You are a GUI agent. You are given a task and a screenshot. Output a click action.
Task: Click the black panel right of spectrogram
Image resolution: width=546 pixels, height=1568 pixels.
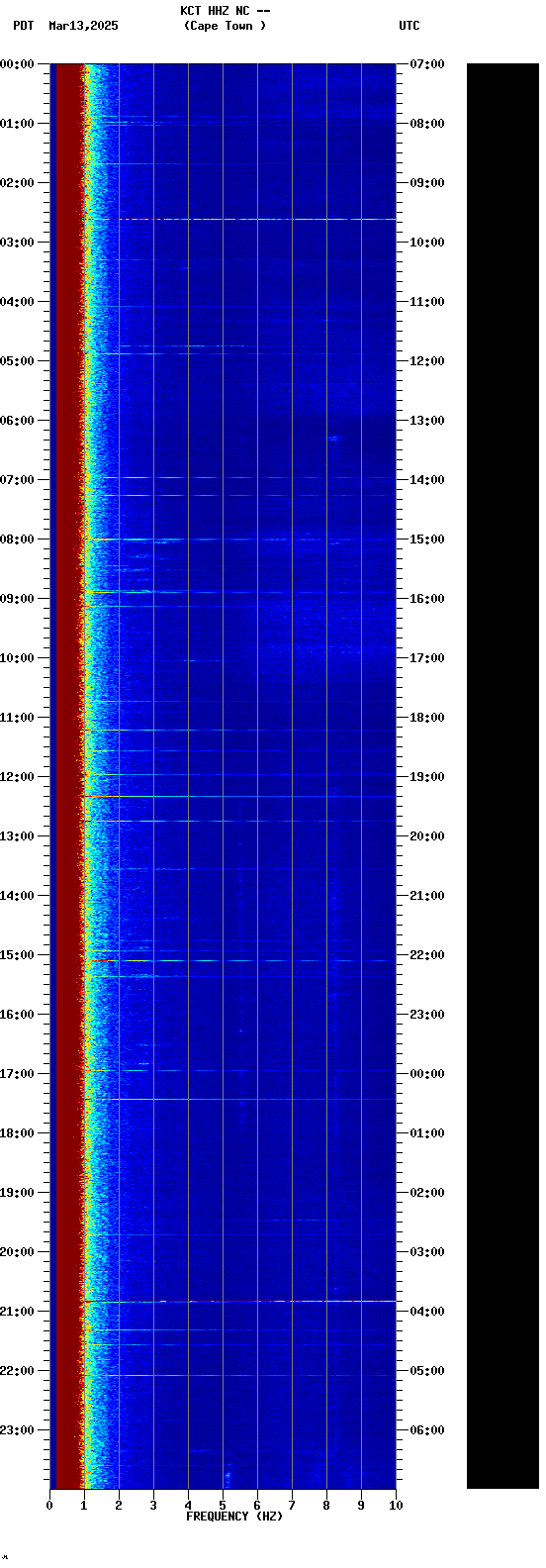[x=502, y=776]
